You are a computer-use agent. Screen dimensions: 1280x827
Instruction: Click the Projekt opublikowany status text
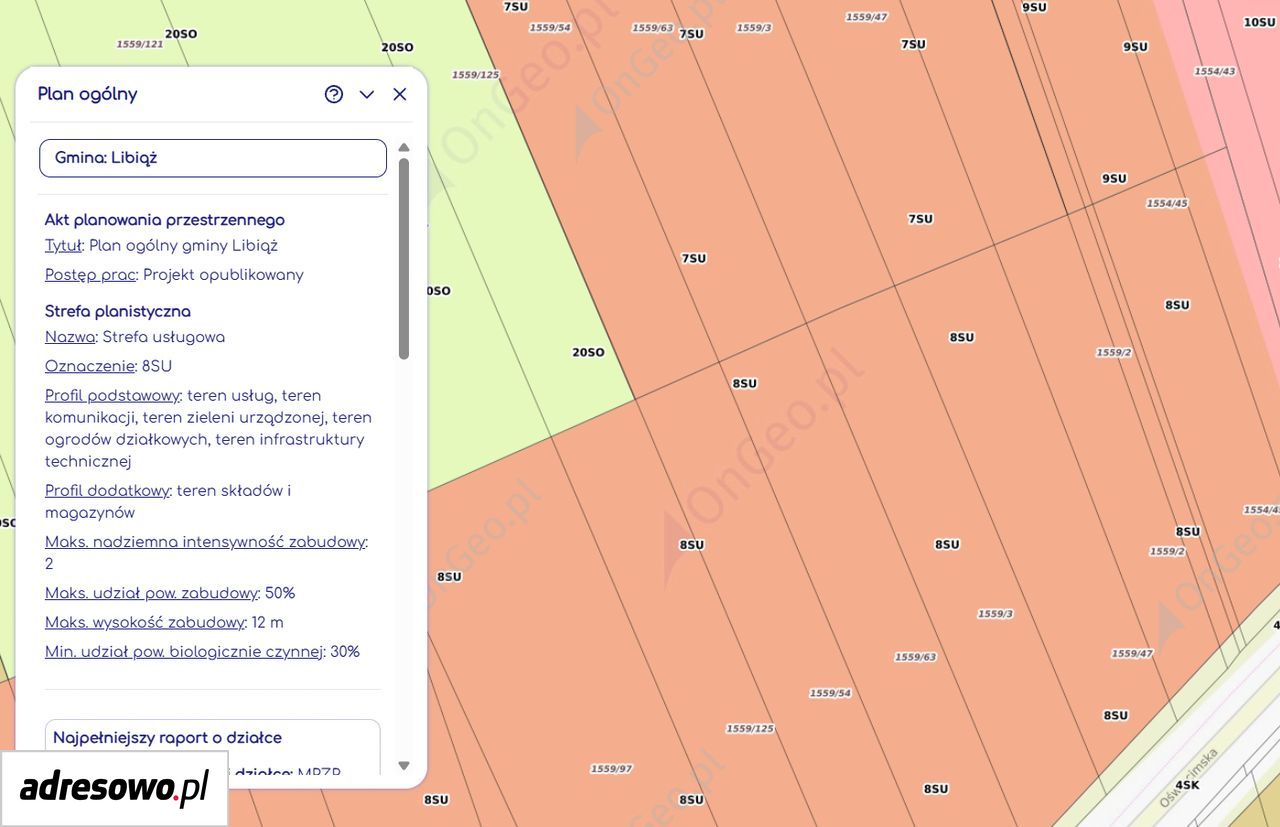[x=223, y=275]
